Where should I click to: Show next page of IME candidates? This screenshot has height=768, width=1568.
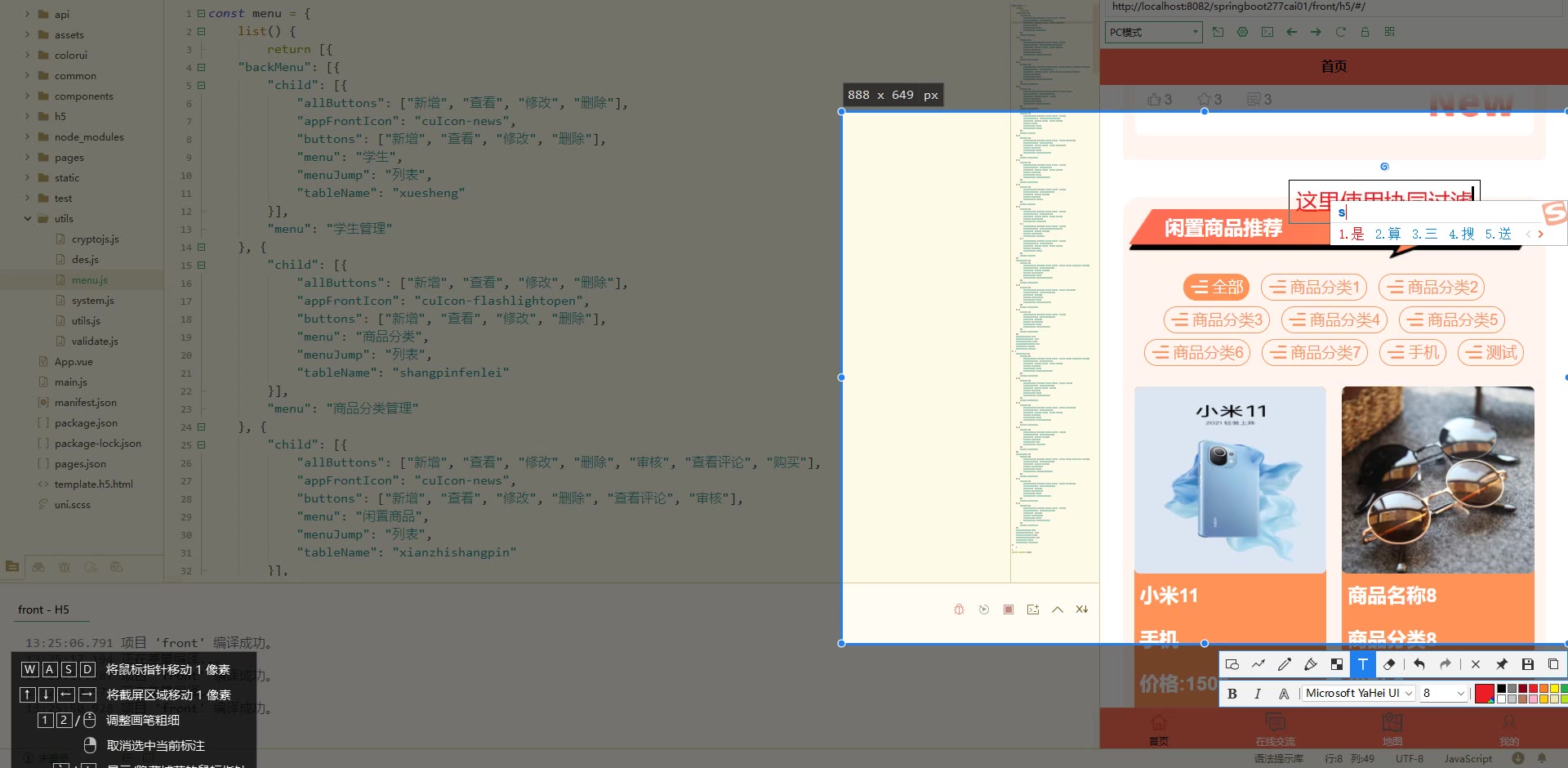click(1541, 234)
